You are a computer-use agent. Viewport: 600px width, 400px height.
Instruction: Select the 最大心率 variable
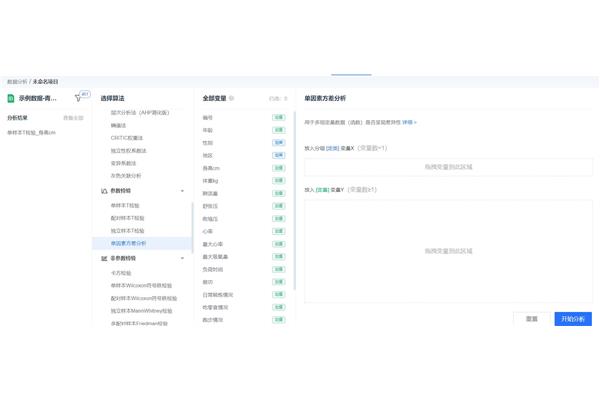click(213, 244)
